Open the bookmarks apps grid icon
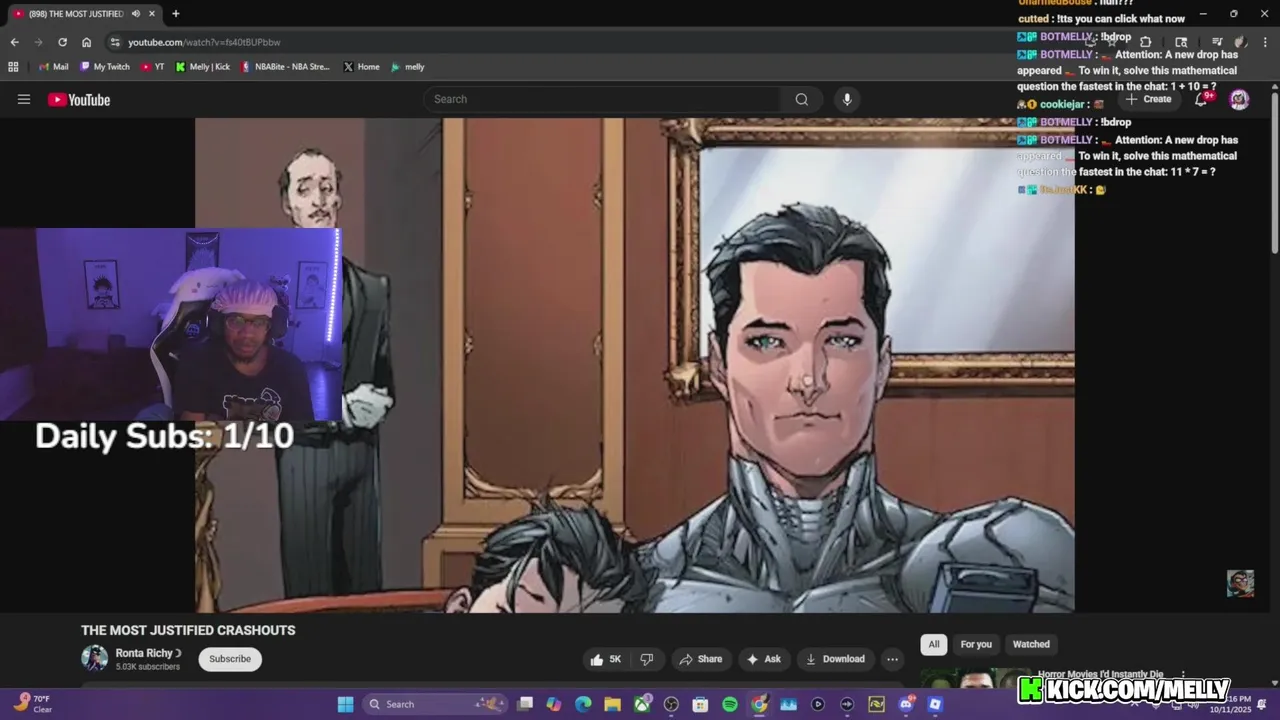Screen dimensions: 1280x720 (x=13, y=67)
